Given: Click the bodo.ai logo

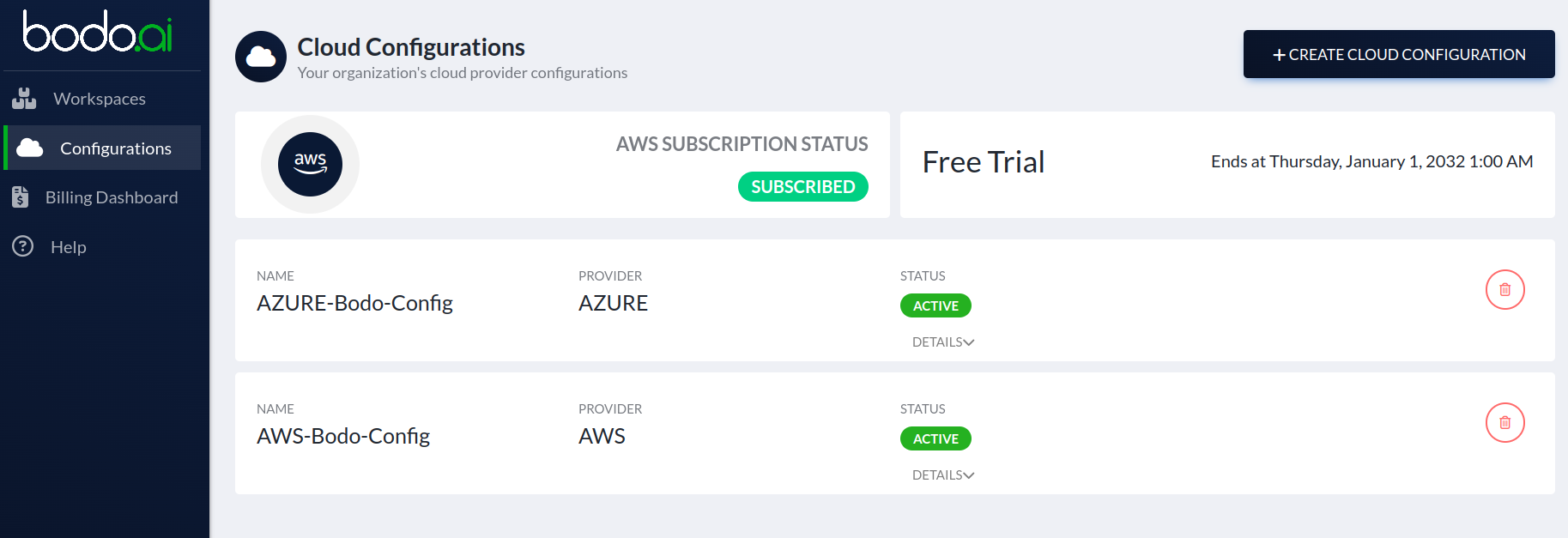Looking at the screenshot, I should [x=97, y=33].
